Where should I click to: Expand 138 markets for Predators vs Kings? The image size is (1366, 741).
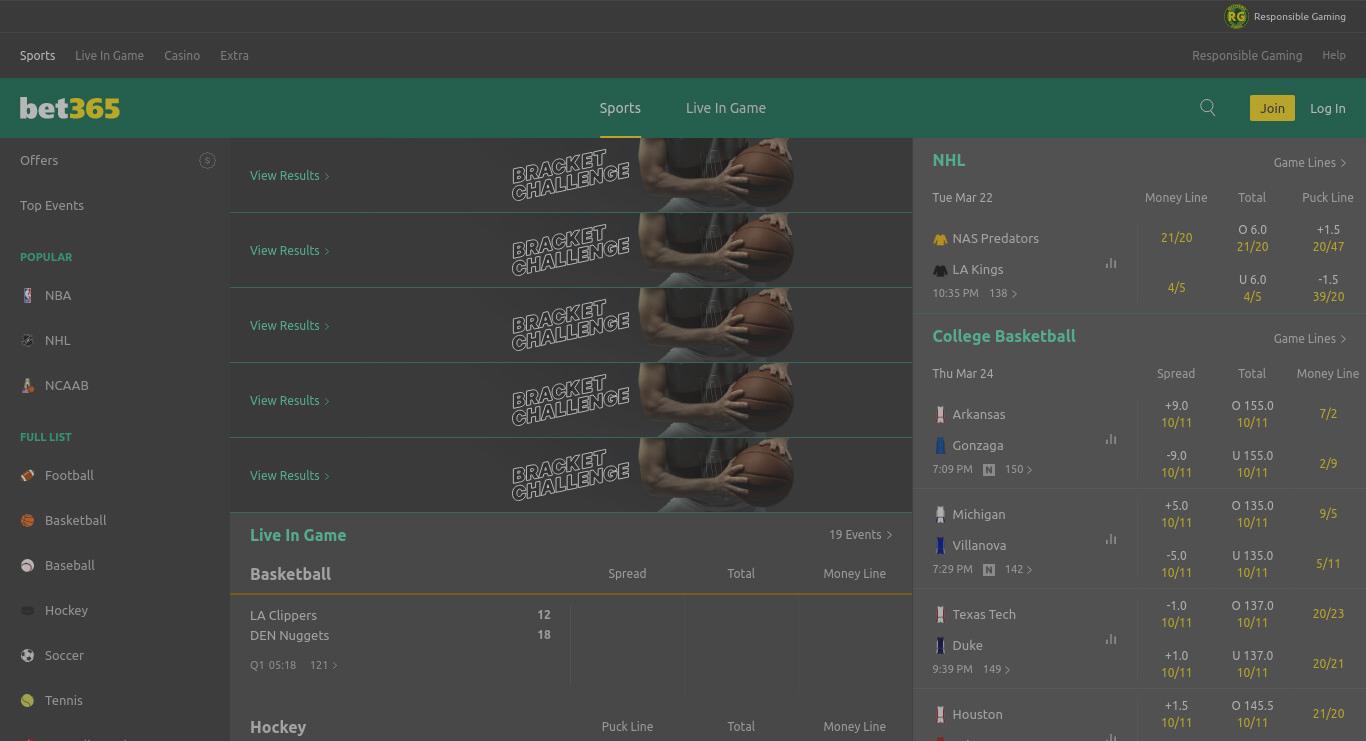(1003, 293)
